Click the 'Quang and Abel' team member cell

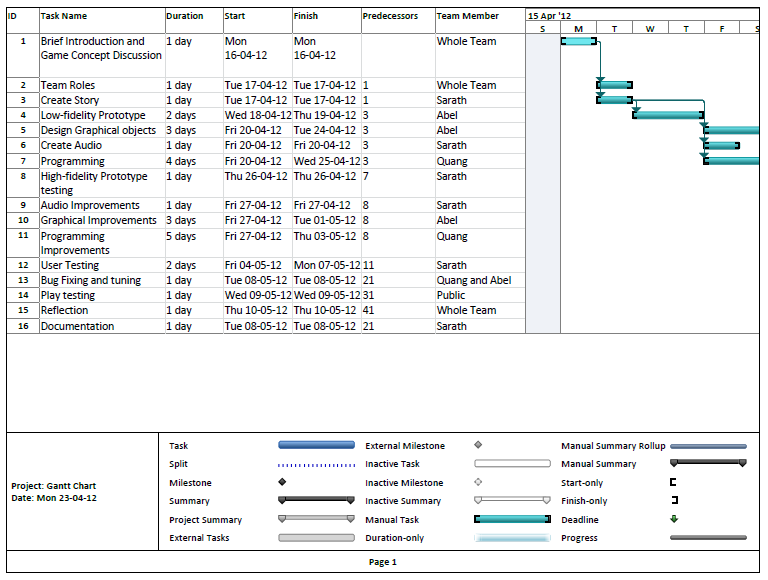(x=474, y=280)
